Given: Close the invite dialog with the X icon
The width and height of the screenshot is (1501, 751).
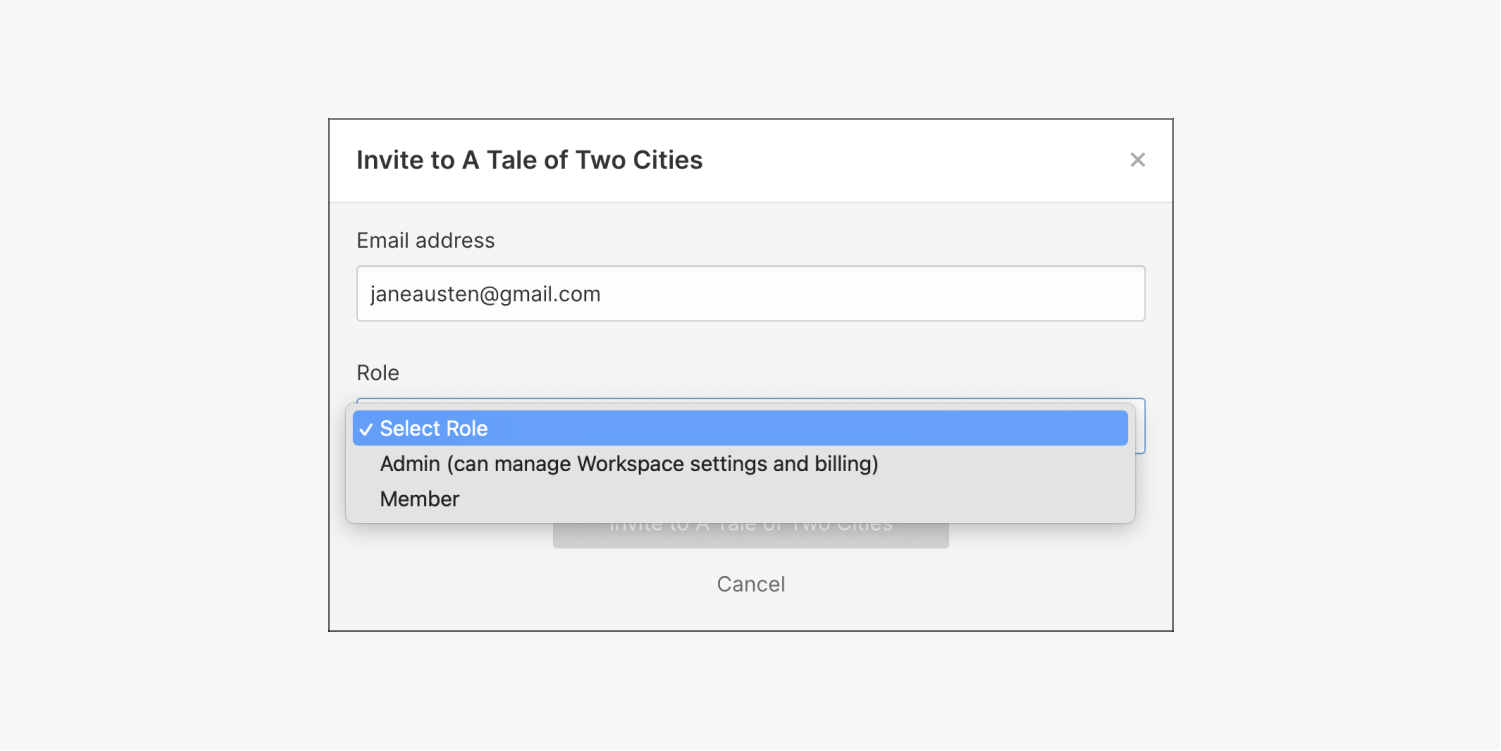Looking at the screenshot, I should [1137, 160].
